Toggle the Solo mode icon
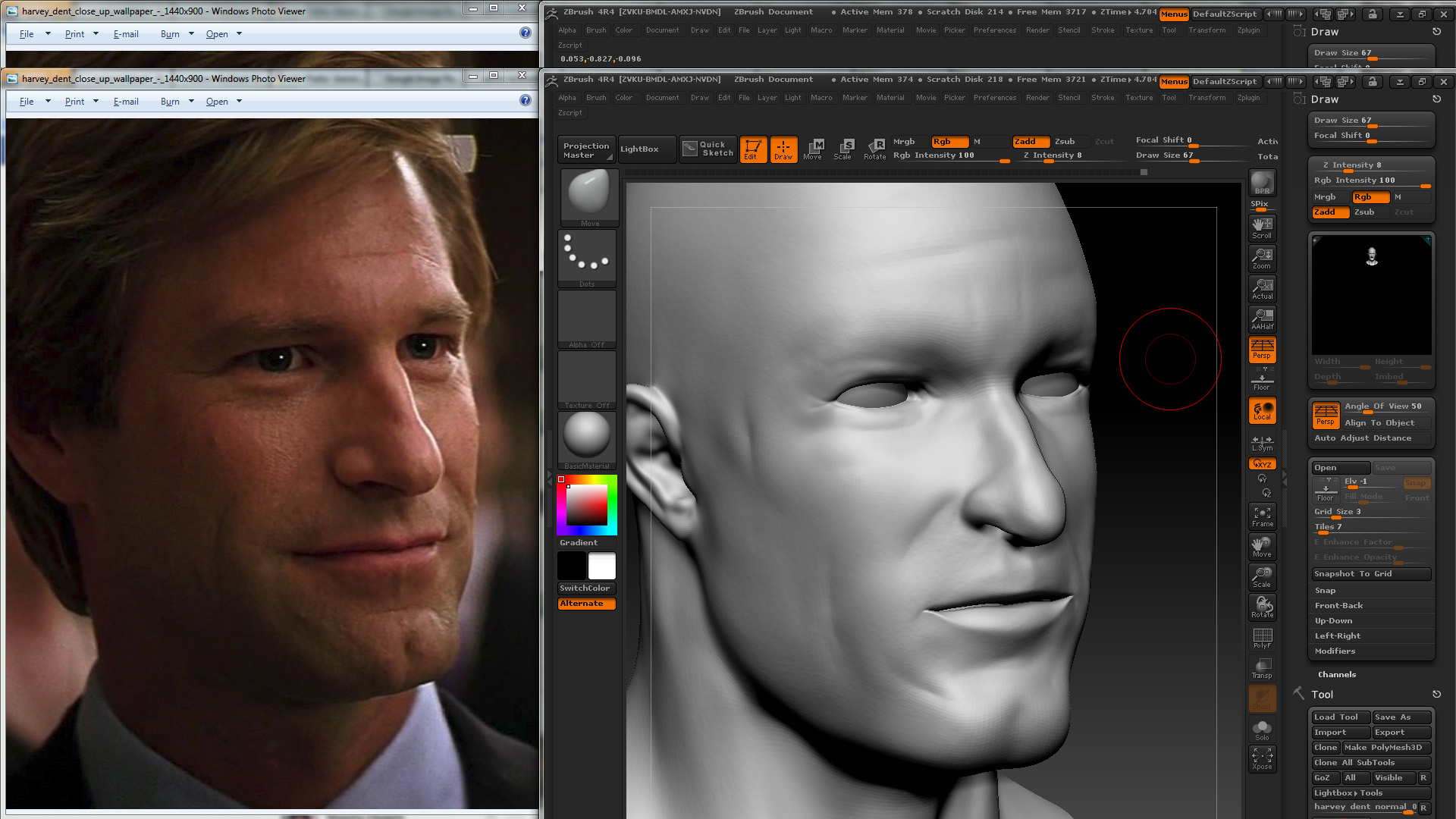This screenshot has height=819, width=1456. pyautogui.click(x=1262, y=730)
